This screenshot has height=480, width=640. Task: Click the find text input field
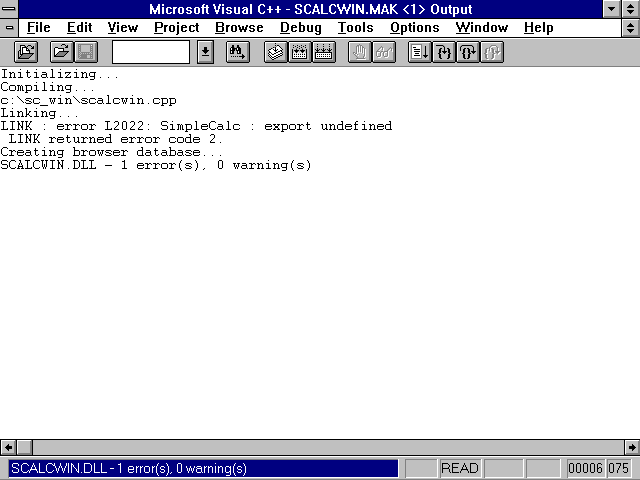pos(150,52)
